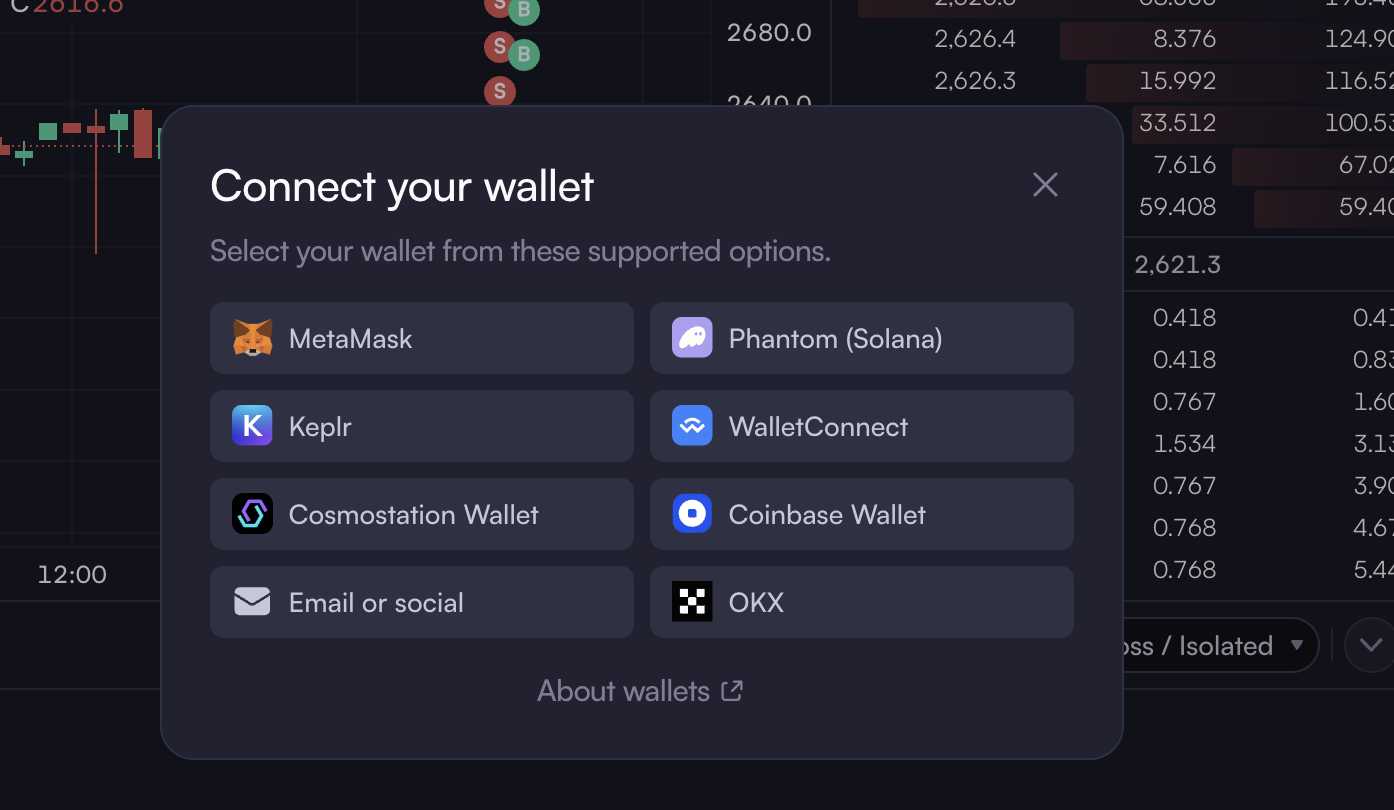This screenshot has width=1394, height=810.
Task: Click the 2,626.4 ask price row
Action: tap(1112, 39)
